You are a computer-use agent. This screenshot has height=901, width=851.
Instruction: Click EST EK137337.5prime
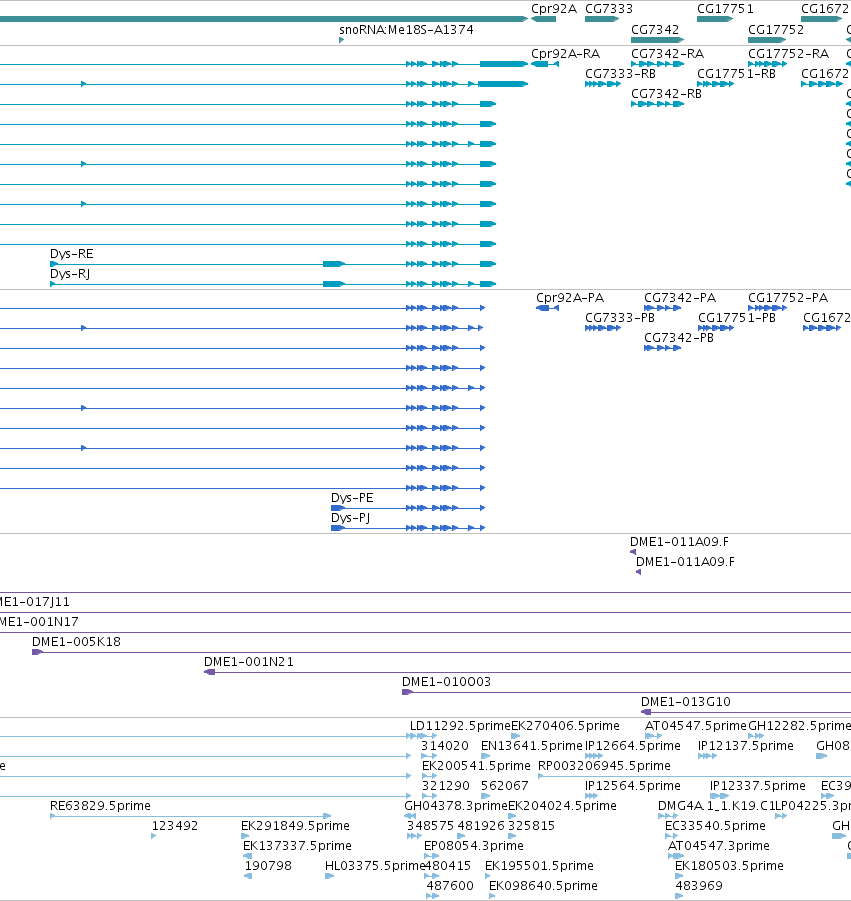pyautogui.click(x=247, y=856)
